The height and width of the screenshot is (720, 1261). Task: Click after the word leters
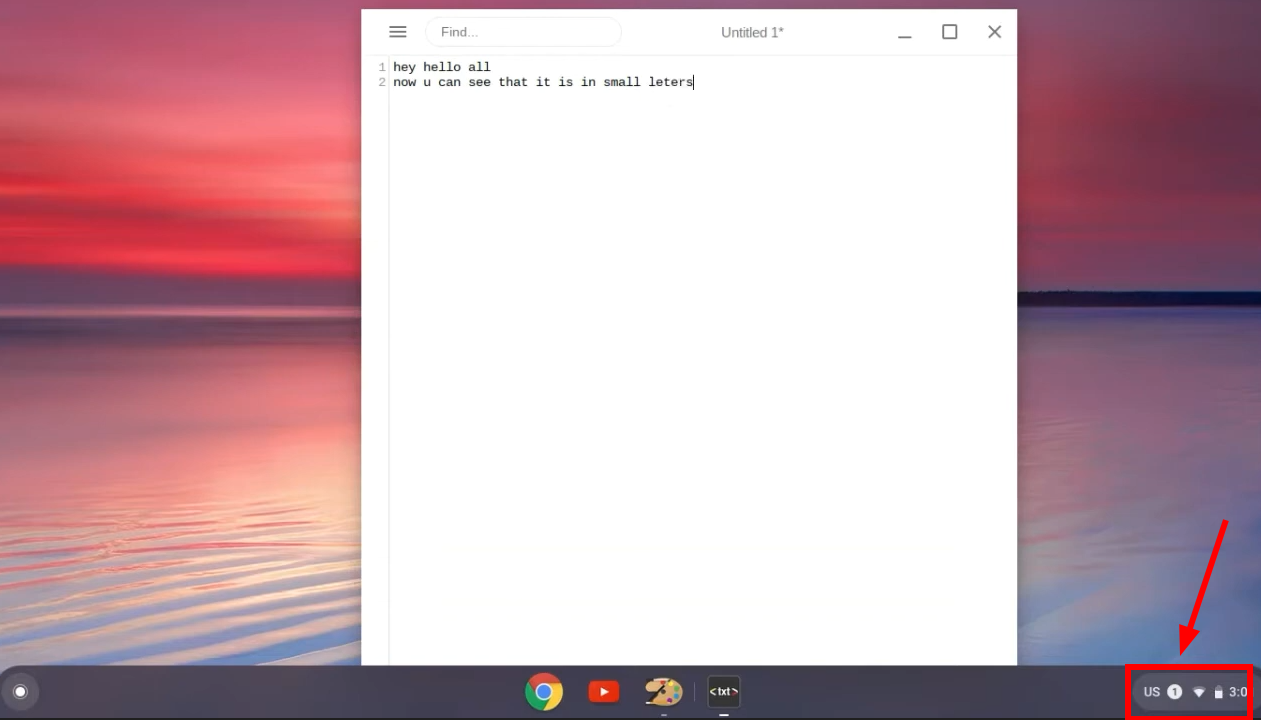click(694, 82)
